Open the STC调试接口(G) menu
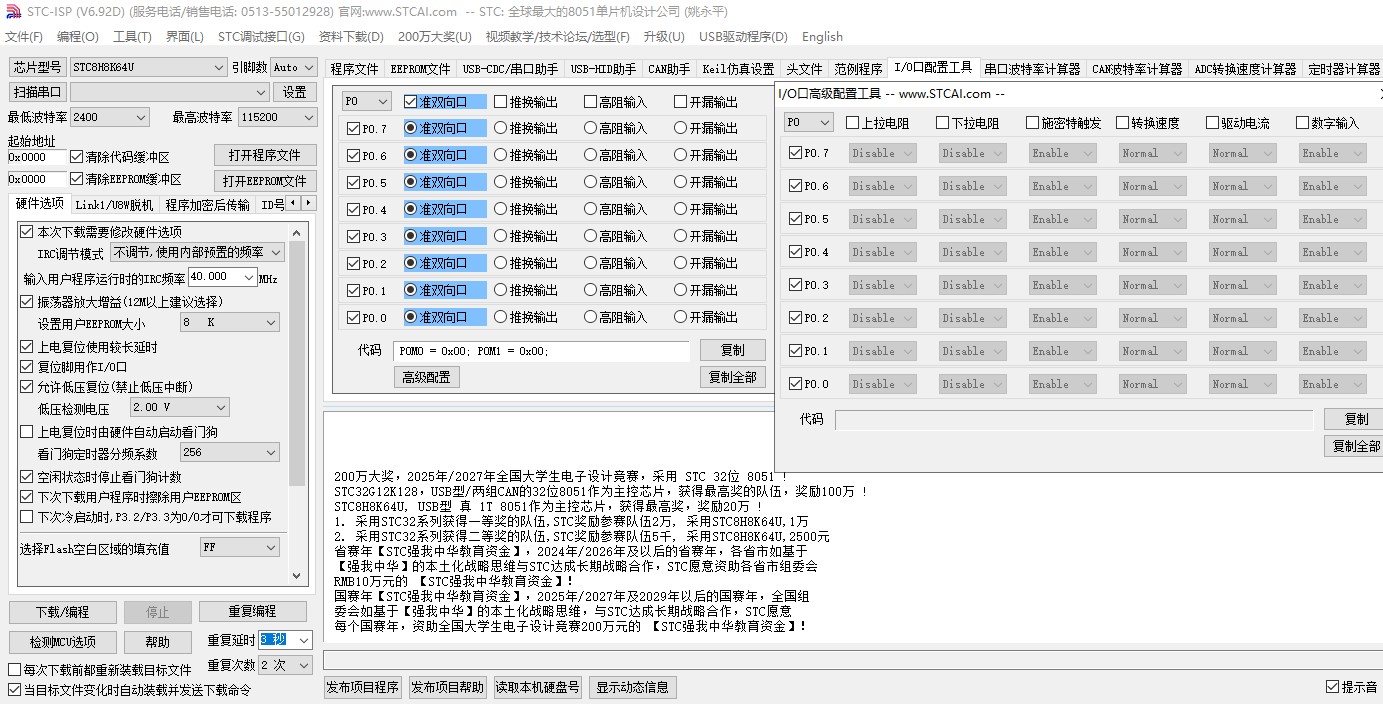 261,37
